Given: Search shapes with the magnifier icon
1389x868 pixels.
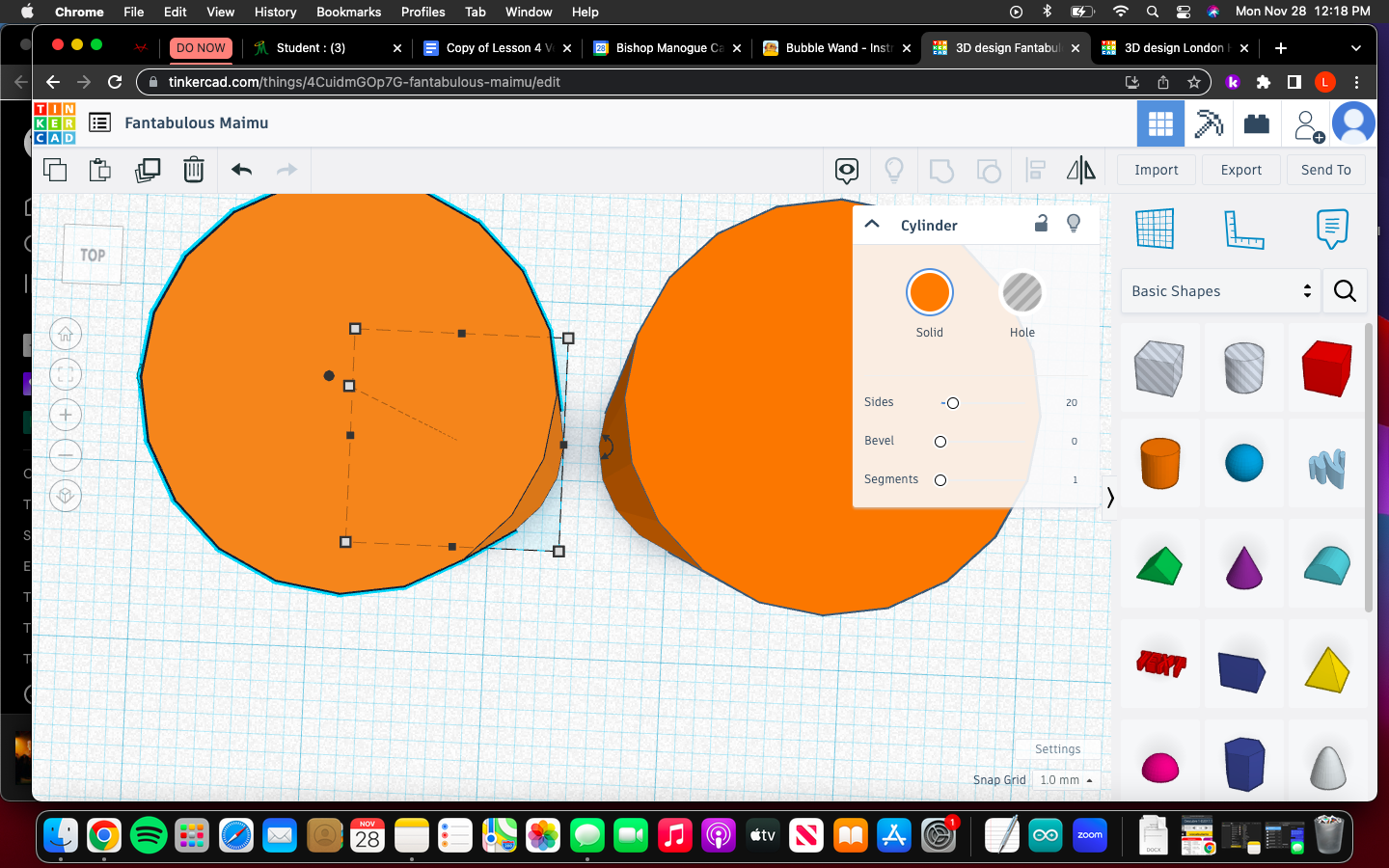Looking at the screenshot, I should [1345, 290].
